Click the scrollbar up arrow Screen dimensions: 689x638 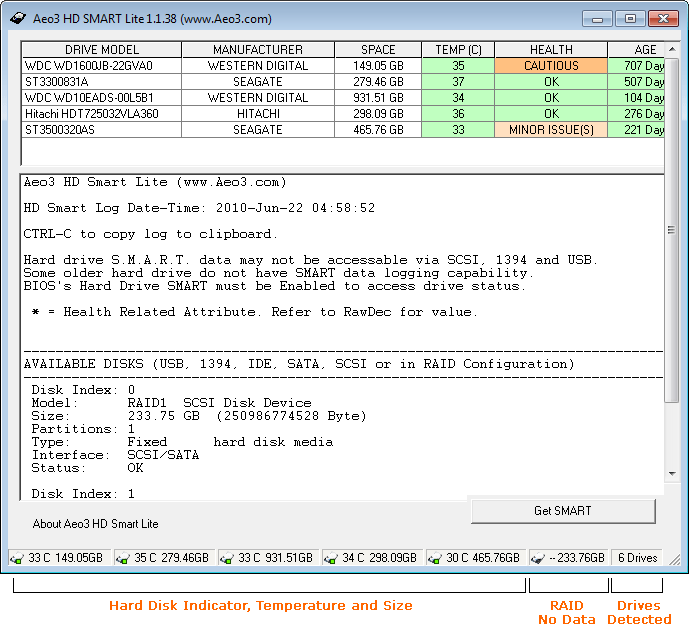[x=672, y=49]
